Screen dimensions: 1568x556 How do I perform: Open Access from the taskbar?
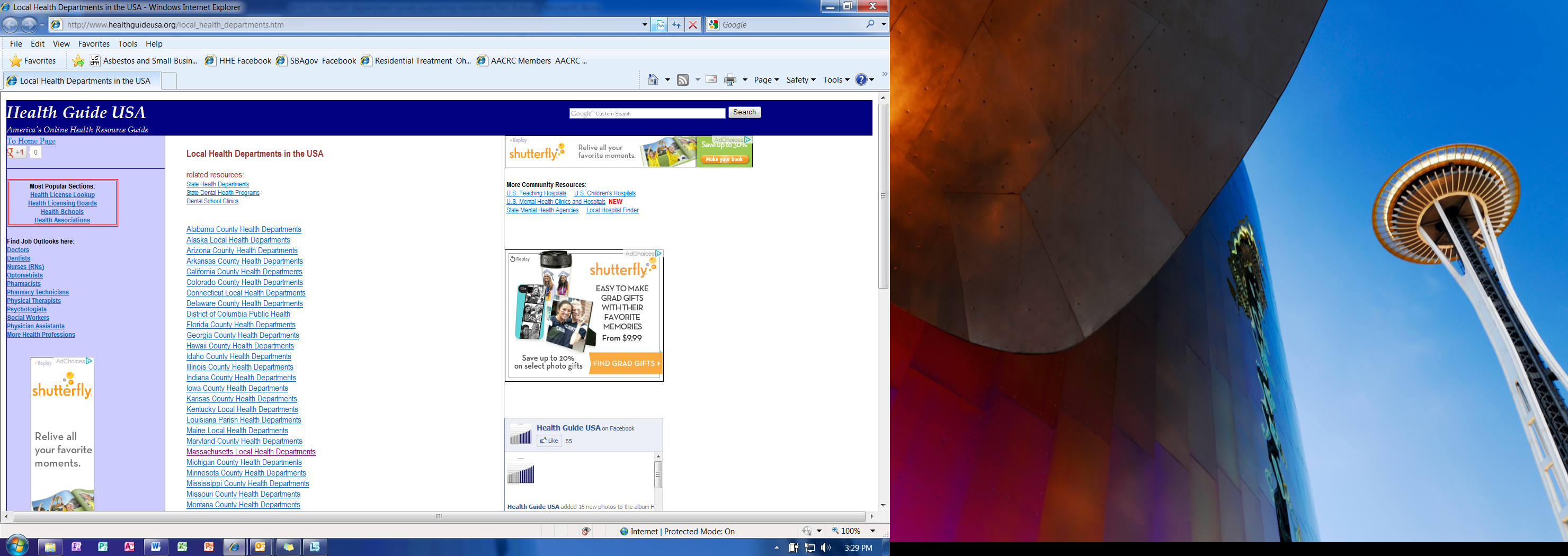[x=129, y=547]
